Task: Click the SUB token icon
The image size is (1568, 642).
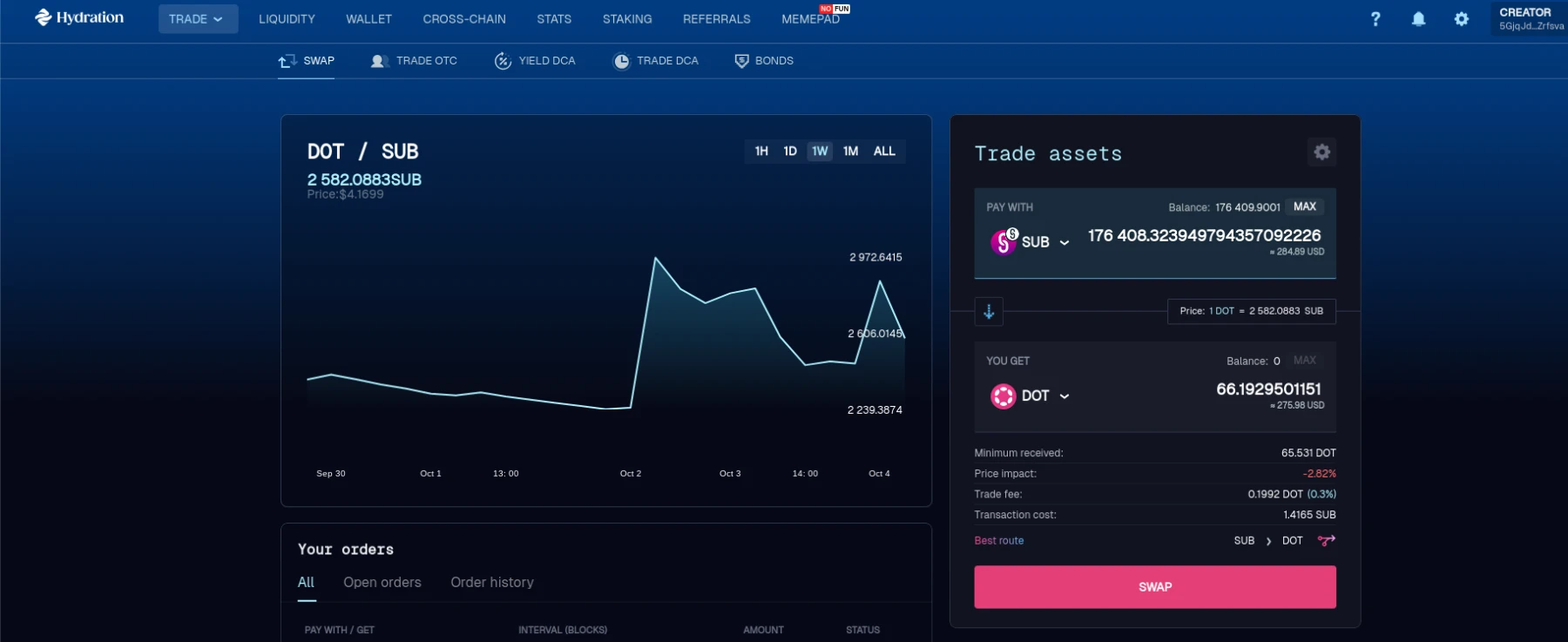Action: tap(1004, 241)
